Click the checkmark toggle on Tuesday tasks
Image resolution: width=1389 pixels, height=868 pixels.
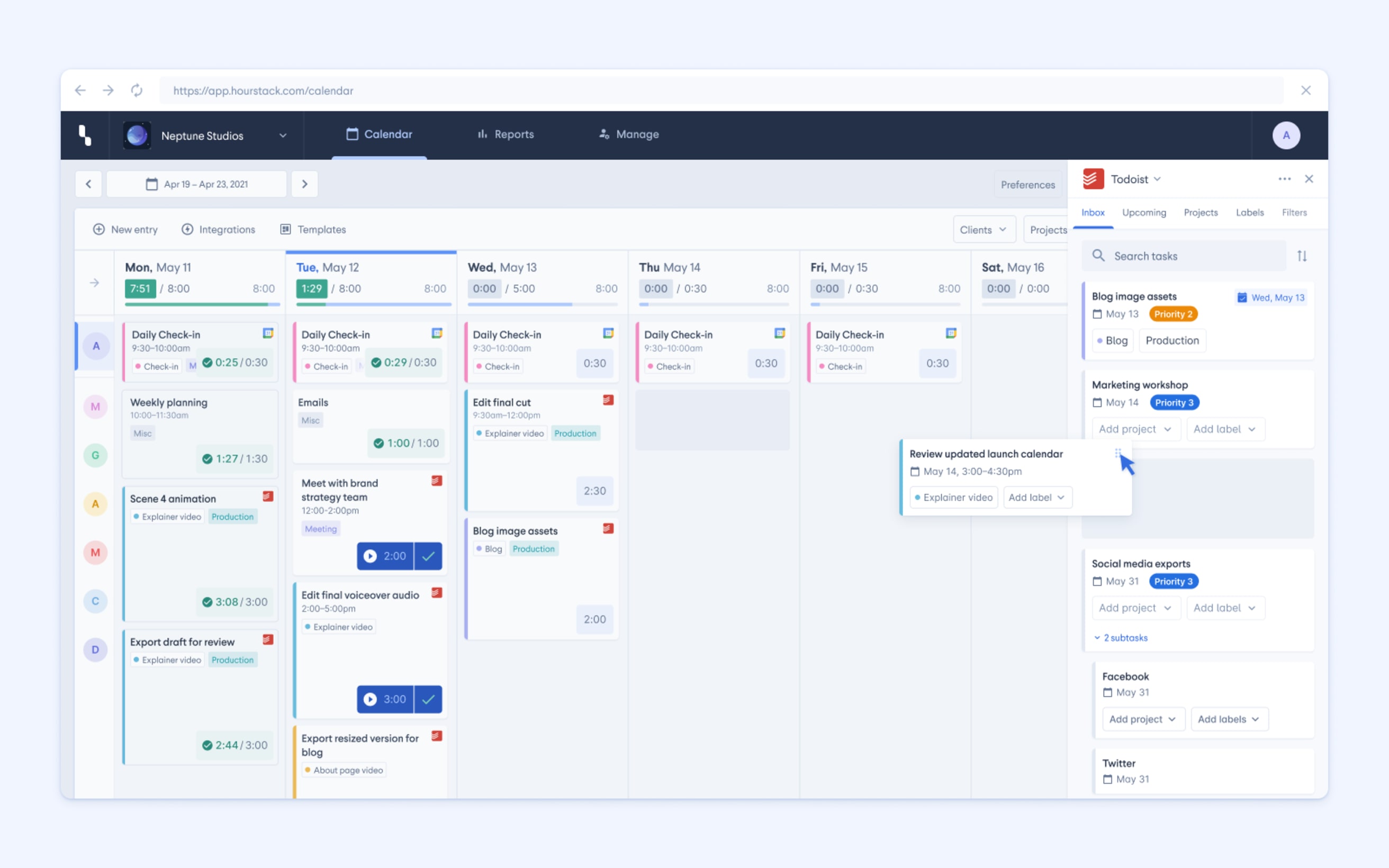pos(427,556)
